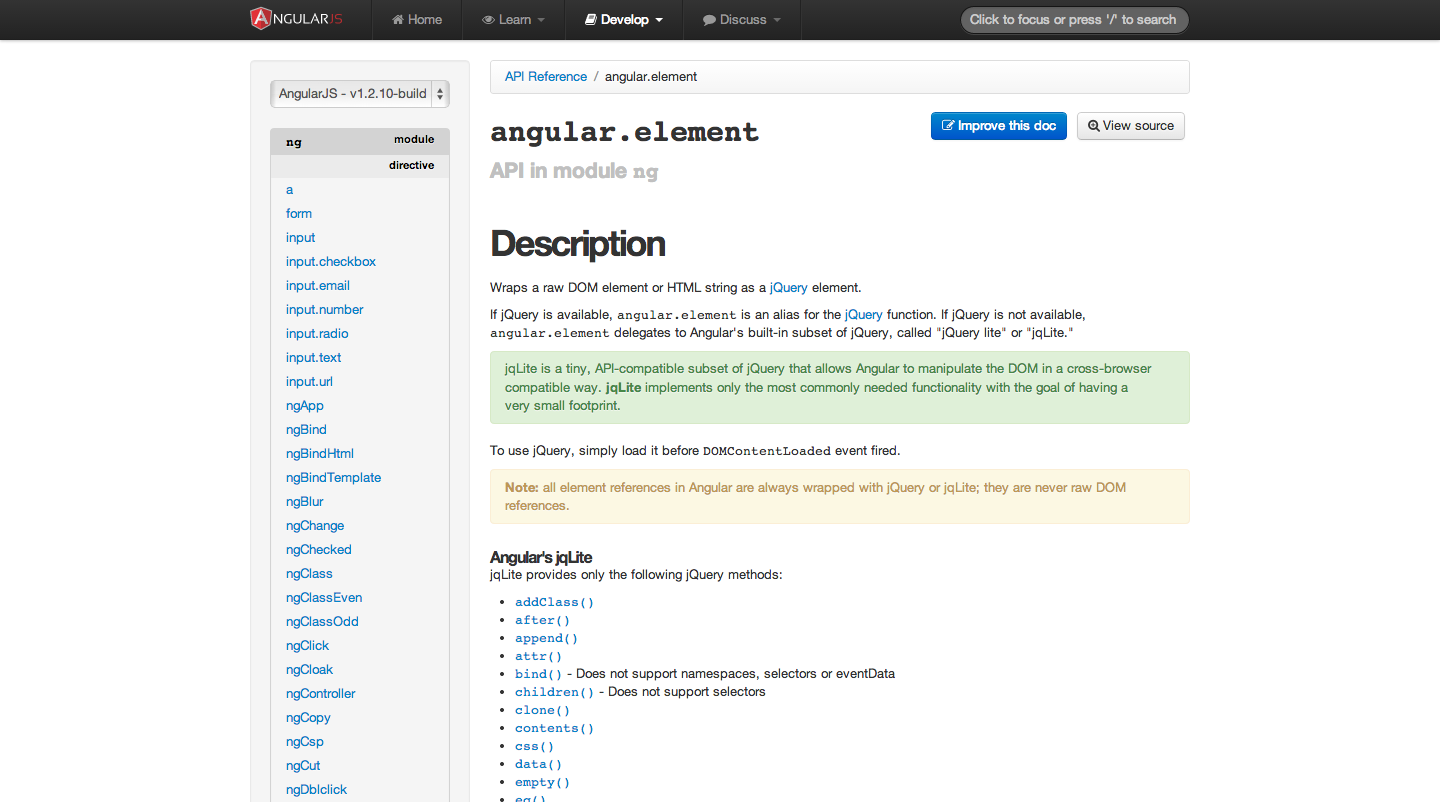Open the Develop dropdown menu
This screenshot has height=802, width=1440.
tap(624, 19)
